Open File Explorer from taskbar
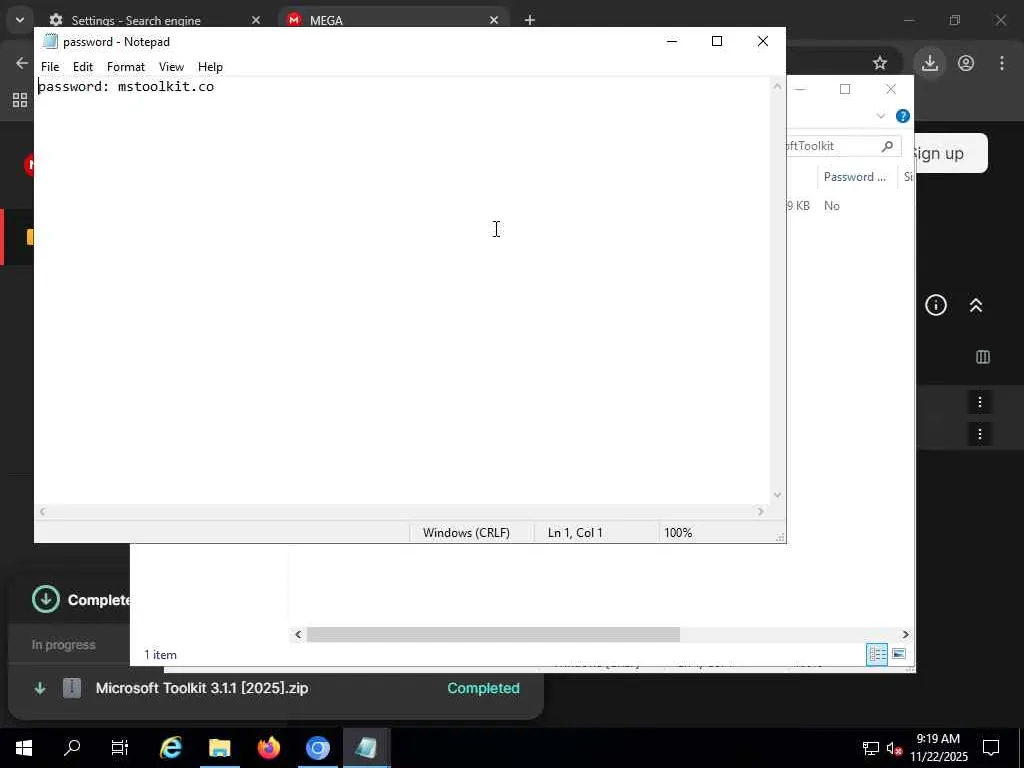The height and width of the screenshot is (768, 1024). tap(219, 748)
